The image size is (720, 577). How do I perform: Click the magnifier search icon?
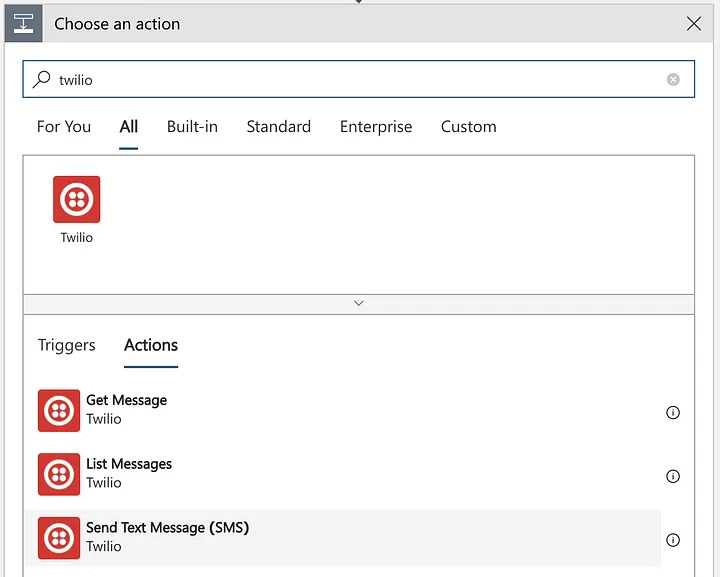(x=42, y=79)
